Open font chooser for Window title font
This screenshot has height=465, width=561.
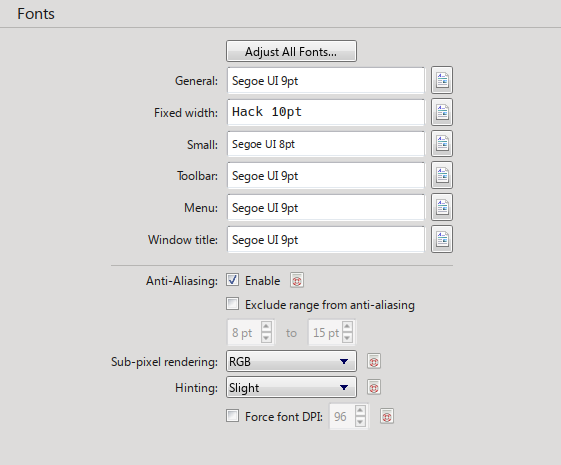click(442, 239)
